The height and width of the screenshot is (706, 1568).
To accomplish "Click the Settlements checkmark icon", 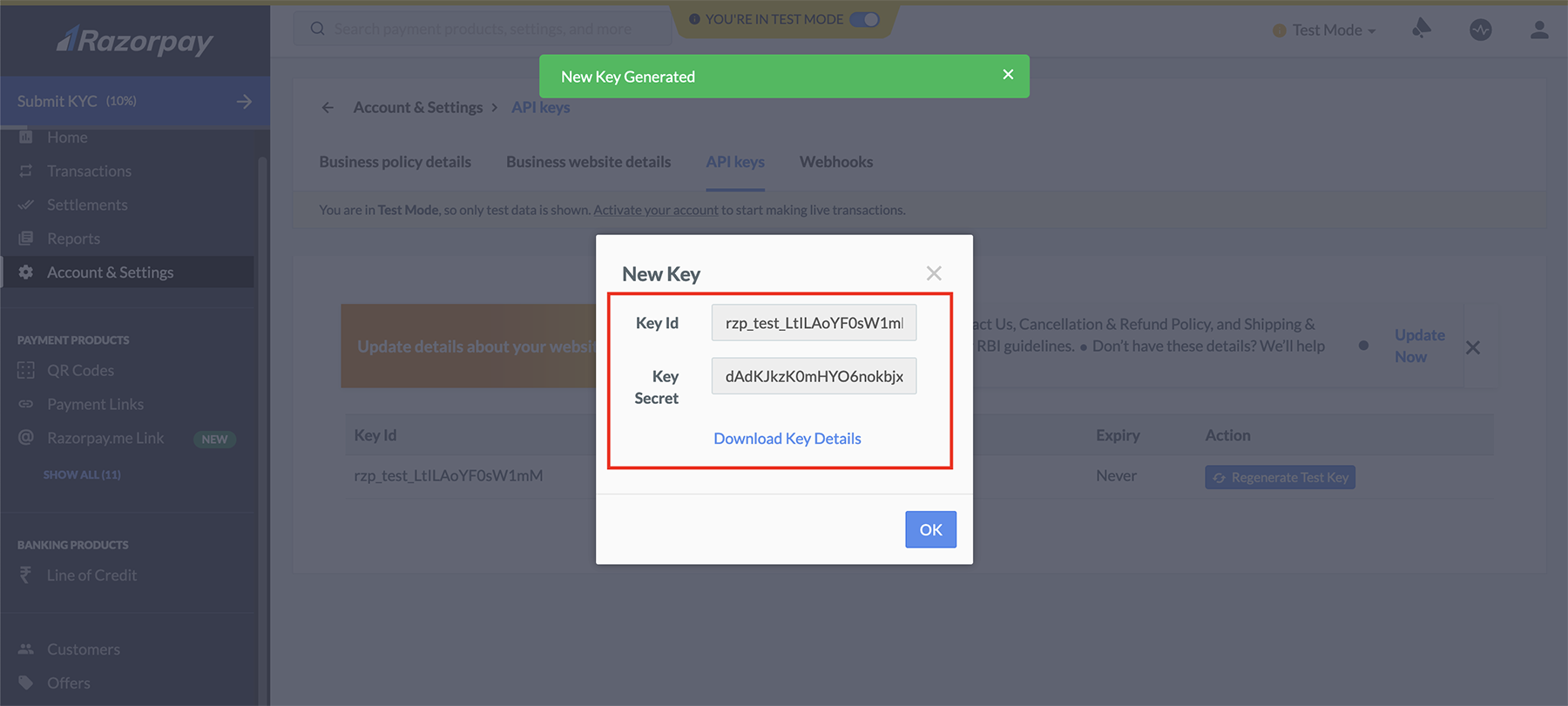I will (26, 205).
